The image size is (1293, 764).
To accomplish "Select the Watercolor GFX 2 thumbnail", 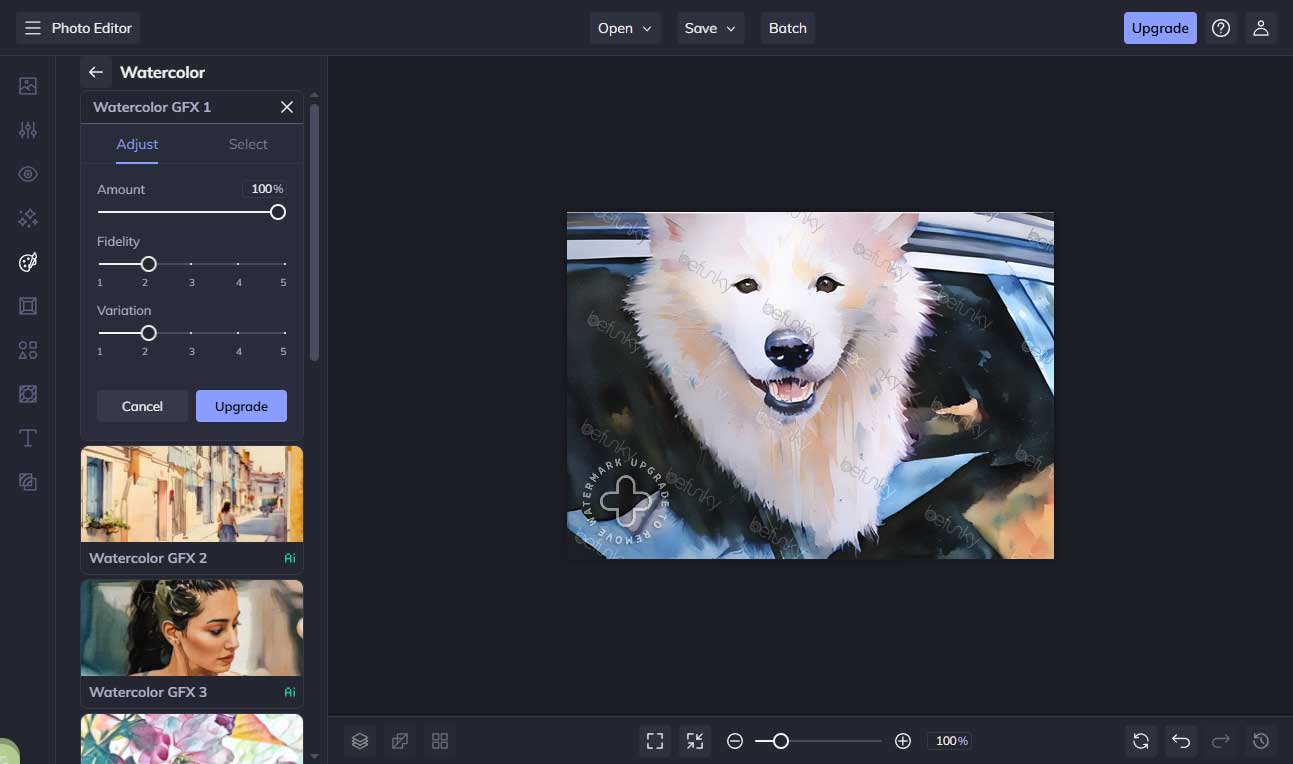I will [x=192, y=495].
